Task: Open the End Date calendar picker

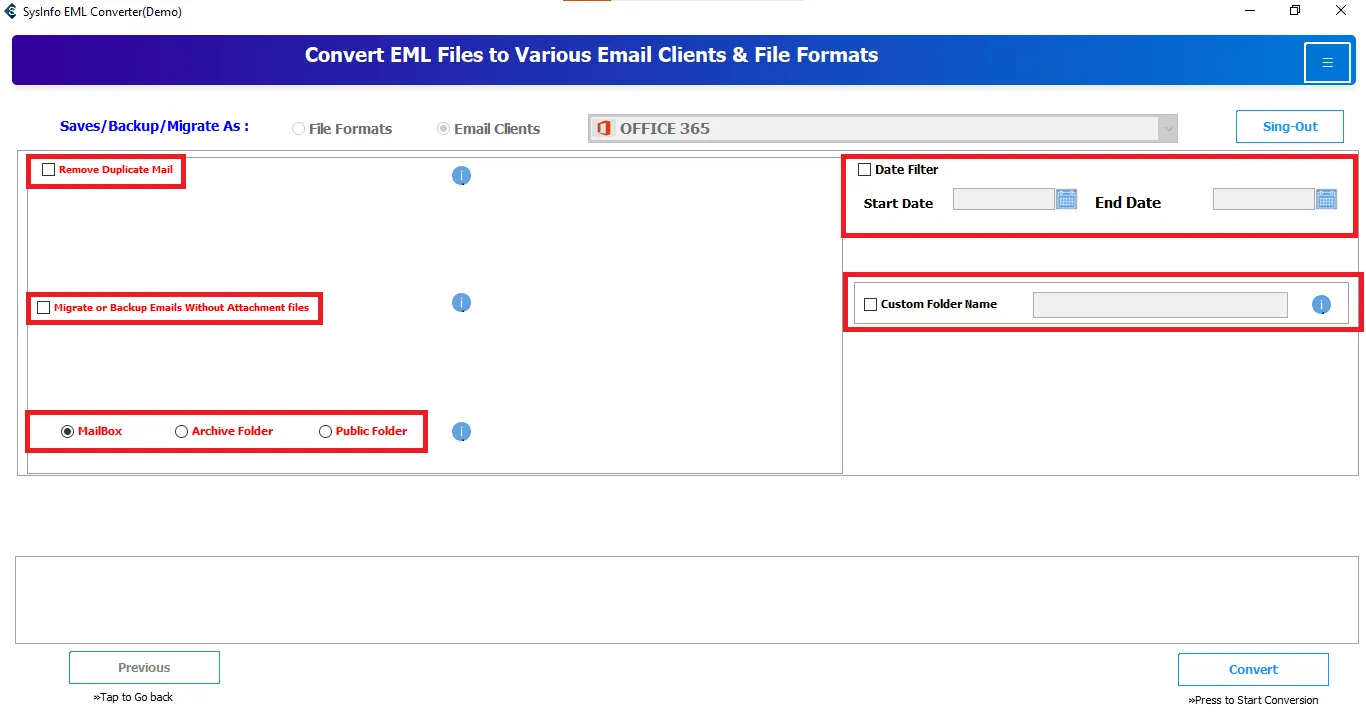Action: [1327, 199]
